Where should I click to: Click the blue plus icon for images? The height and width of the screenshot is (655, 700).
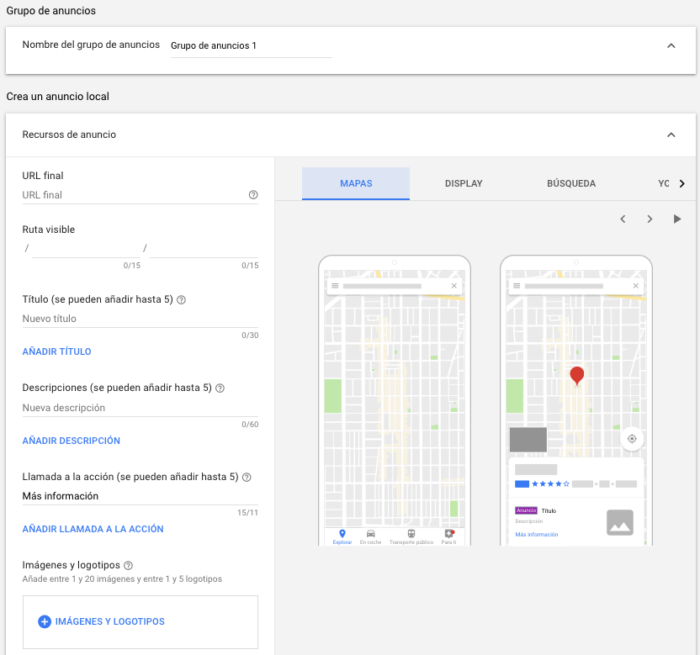click(x=44, y=621)
